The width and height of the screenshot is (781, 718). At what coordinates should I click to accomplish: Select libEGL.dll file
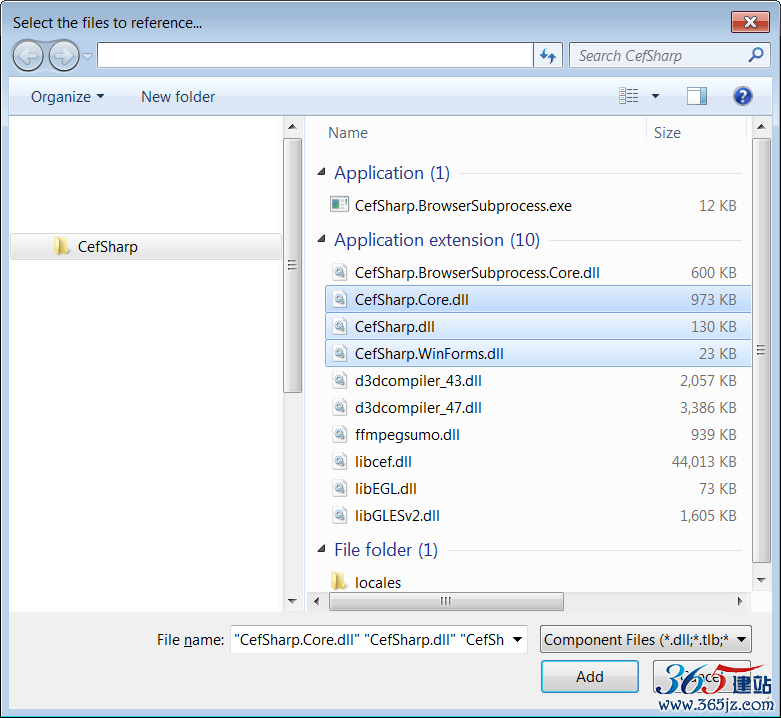pos(538,488)
